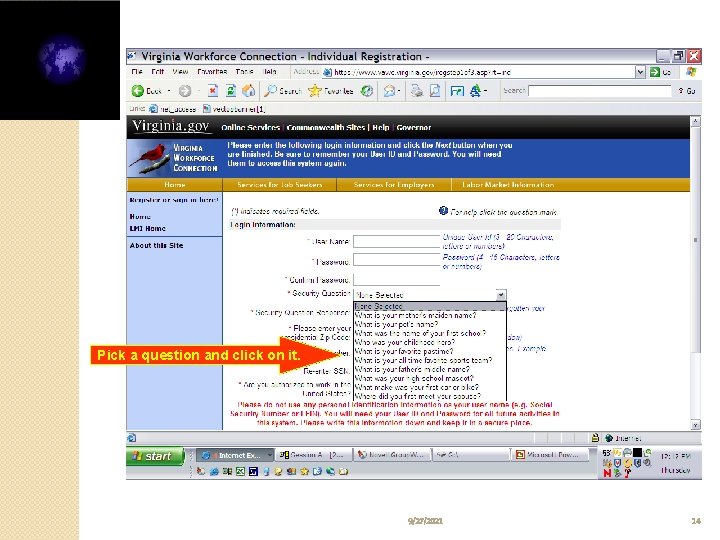The image size is (720, 540).
Task: Open the Mail envelope toolbar icon
Action: (389, 90)
